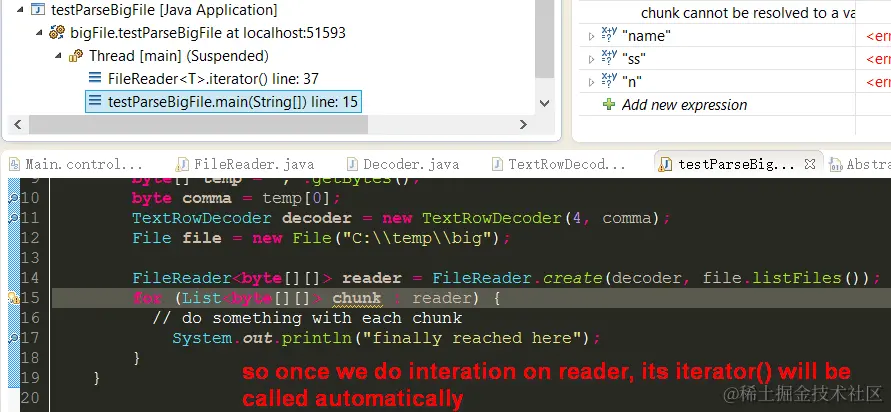This screenshot has height=412, width=891.
Task: Click the debug target icon beside bigFile.testParseBigFile
Action: point(57,32)
